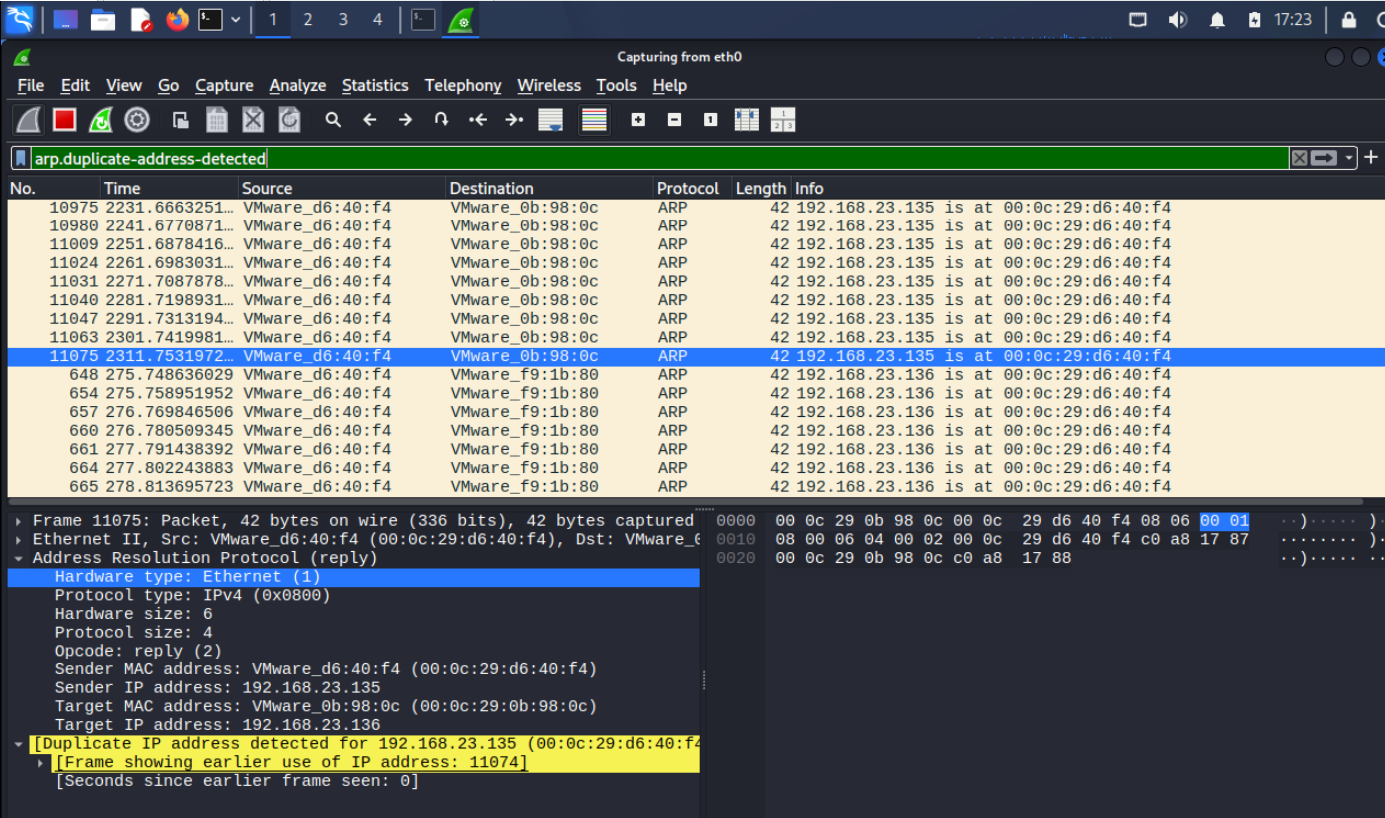Go forward in packet history arrow
1385x818 pixels.
[405, 120]
